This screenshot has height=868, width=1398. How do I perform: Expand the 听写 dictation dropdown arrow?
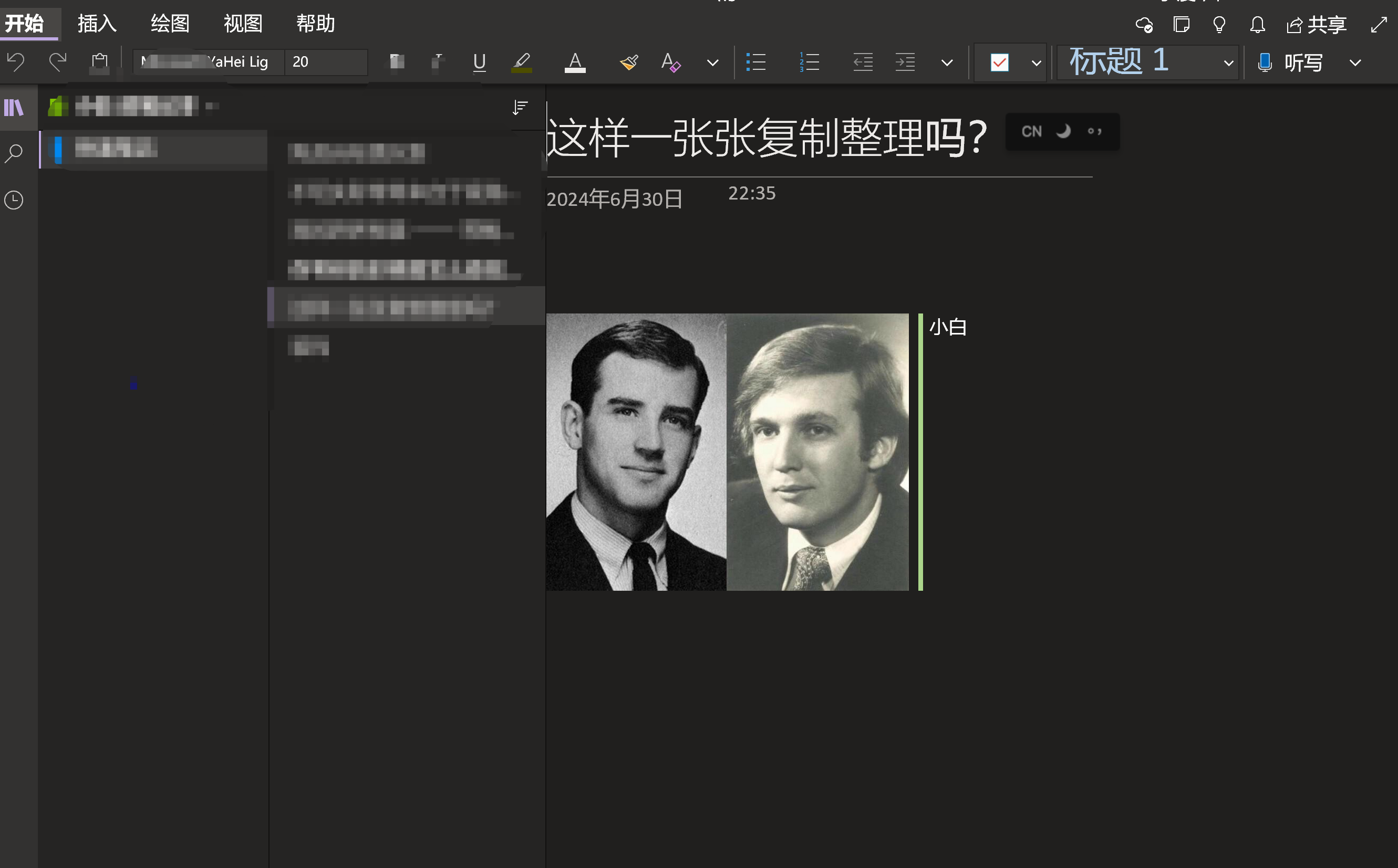tap(1355, 62)
